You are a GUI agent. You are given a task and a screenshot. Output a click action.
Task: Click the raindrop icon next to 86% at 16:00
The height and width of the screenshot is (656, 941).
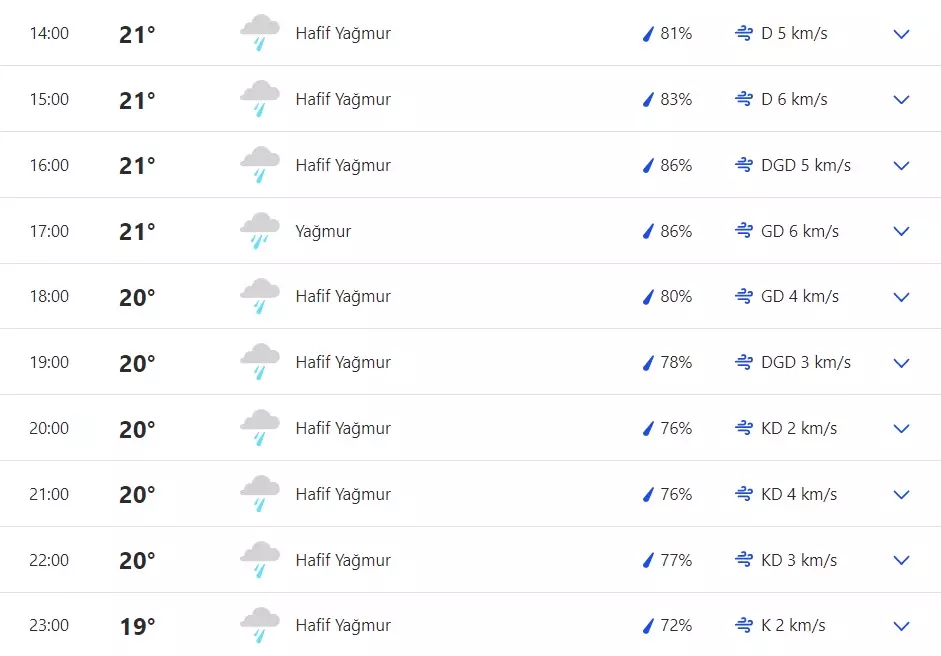click(x=648, y=165)
